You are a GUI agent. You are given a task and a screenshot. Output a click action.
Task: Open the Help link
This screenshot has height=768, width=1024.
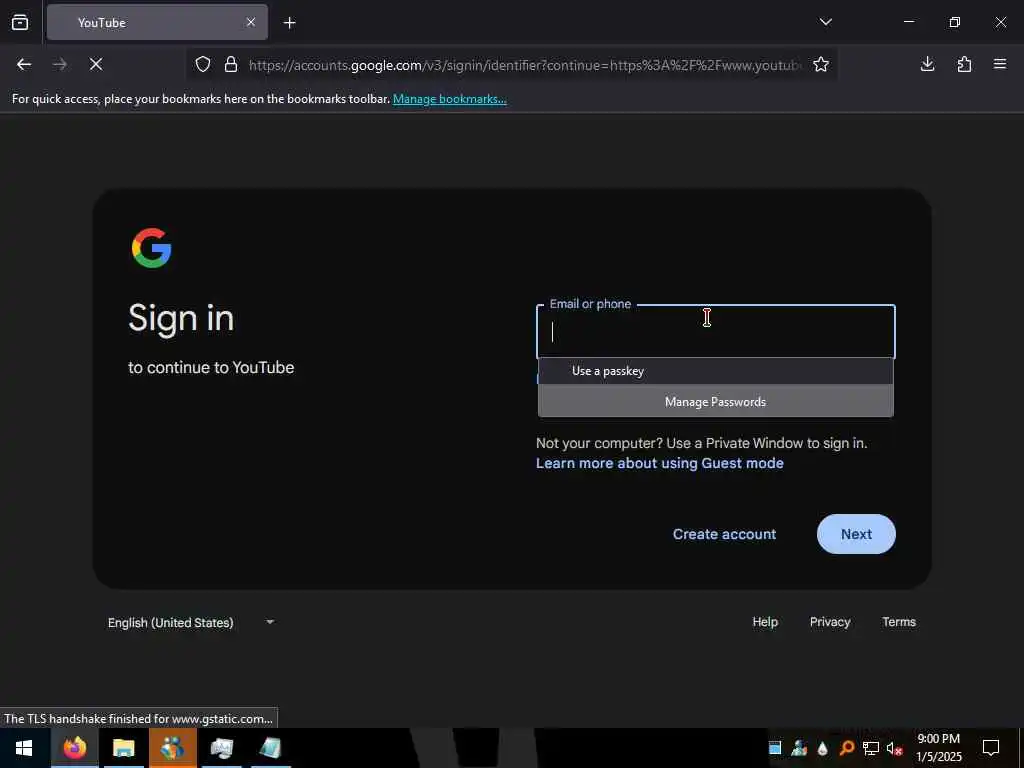click(765, 622)
